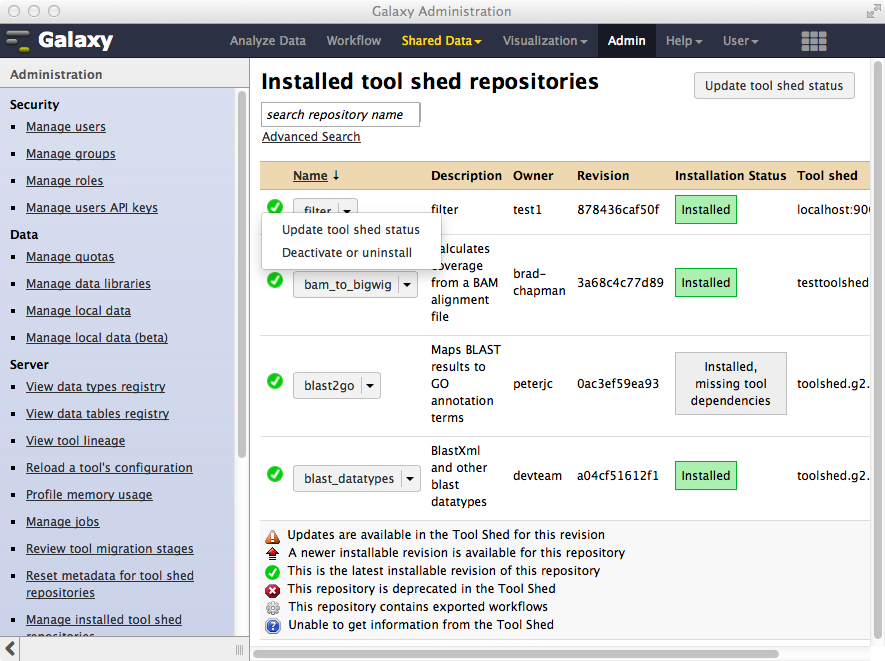Viewport: 885px width, 661px height.
Task: Click owner peterjc cell
Action: (x=533, y=384)
